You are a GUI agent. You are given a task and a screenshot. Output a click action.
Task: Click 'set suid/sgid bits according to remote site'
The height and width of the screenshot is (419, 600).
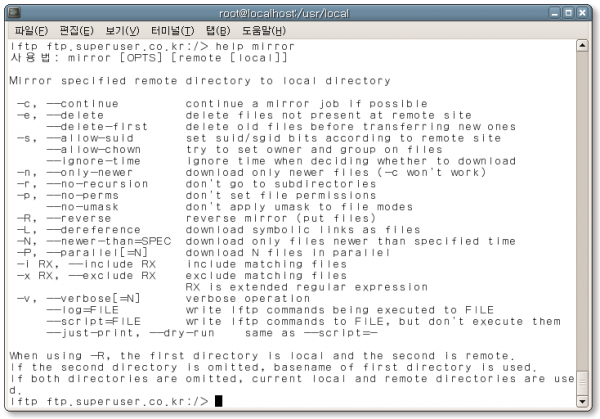click(x=343, y=138)
